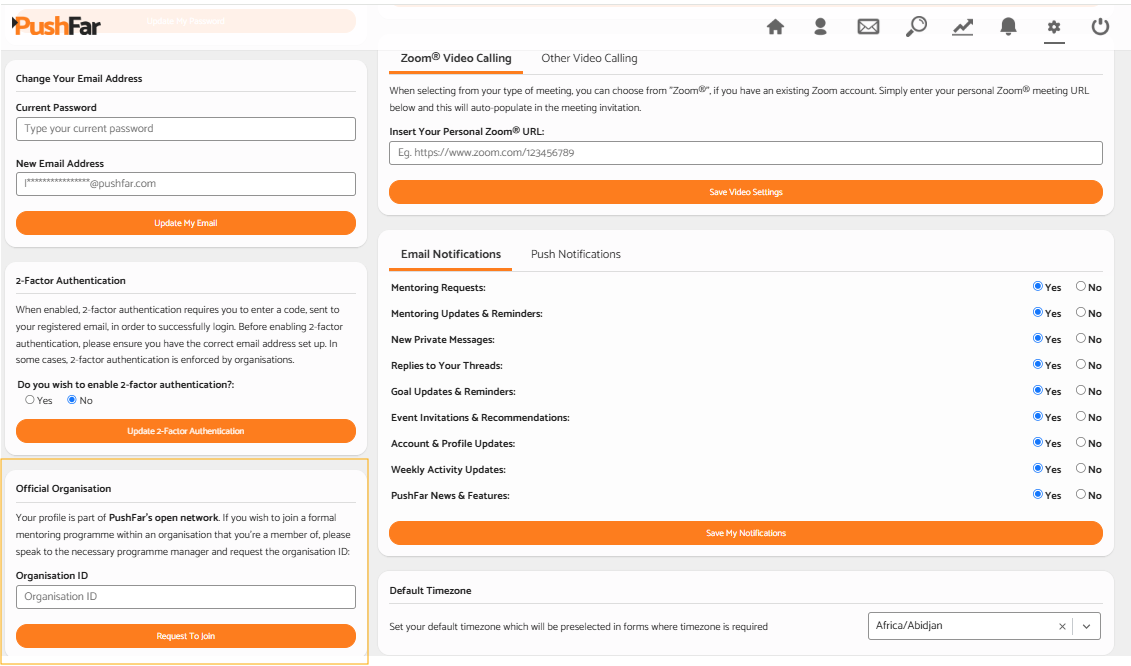Choose Yes for Account & Profile Updates

(x=1037, y=442)
